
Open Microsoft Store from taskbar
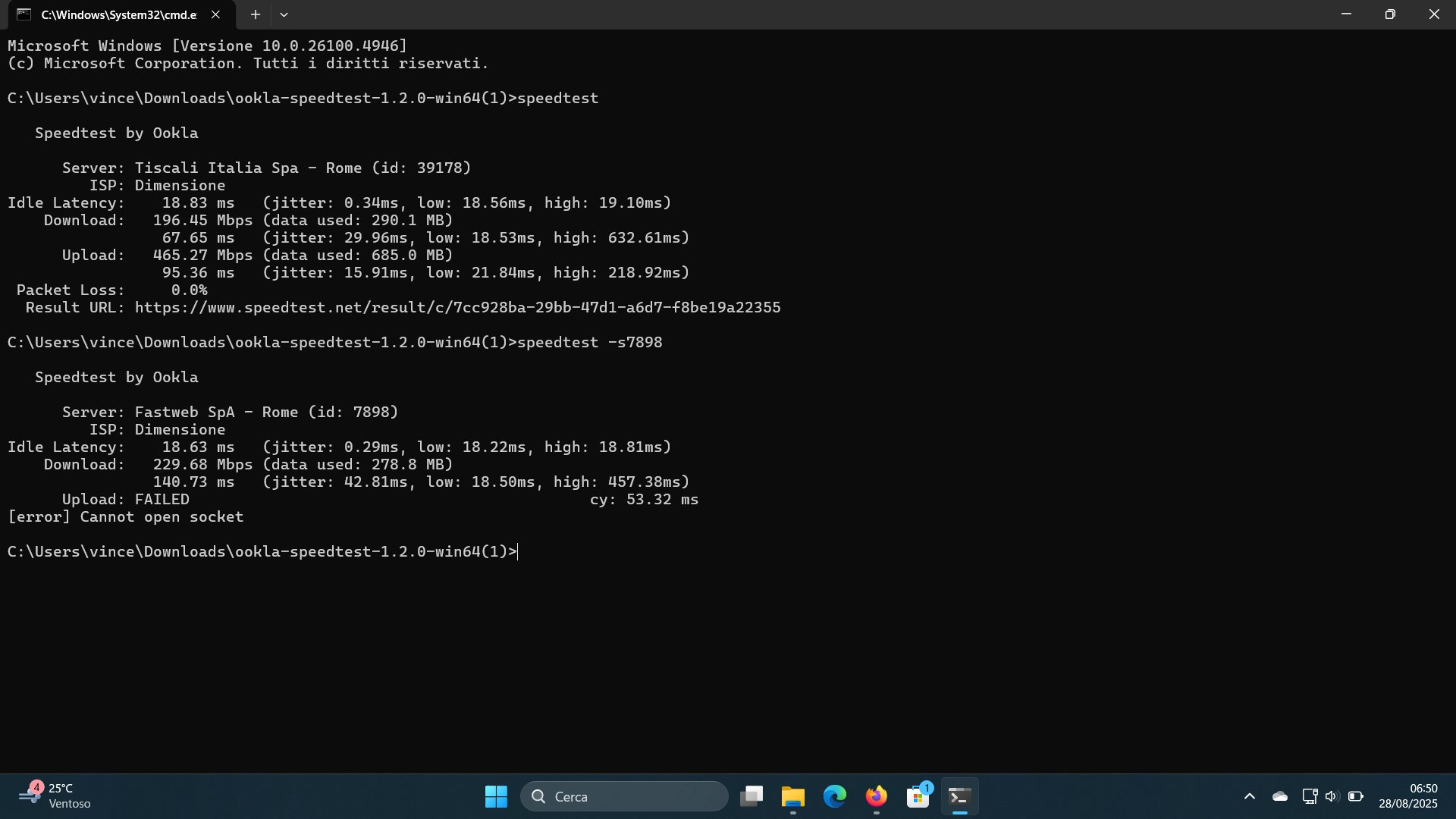pyautogui.click(x=918, y=796)
